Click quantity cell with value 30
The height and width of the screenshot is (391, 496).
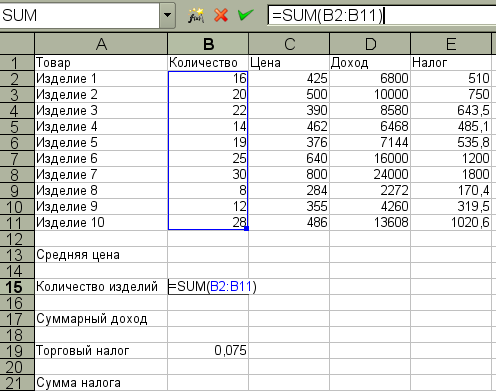coord(208,175)
